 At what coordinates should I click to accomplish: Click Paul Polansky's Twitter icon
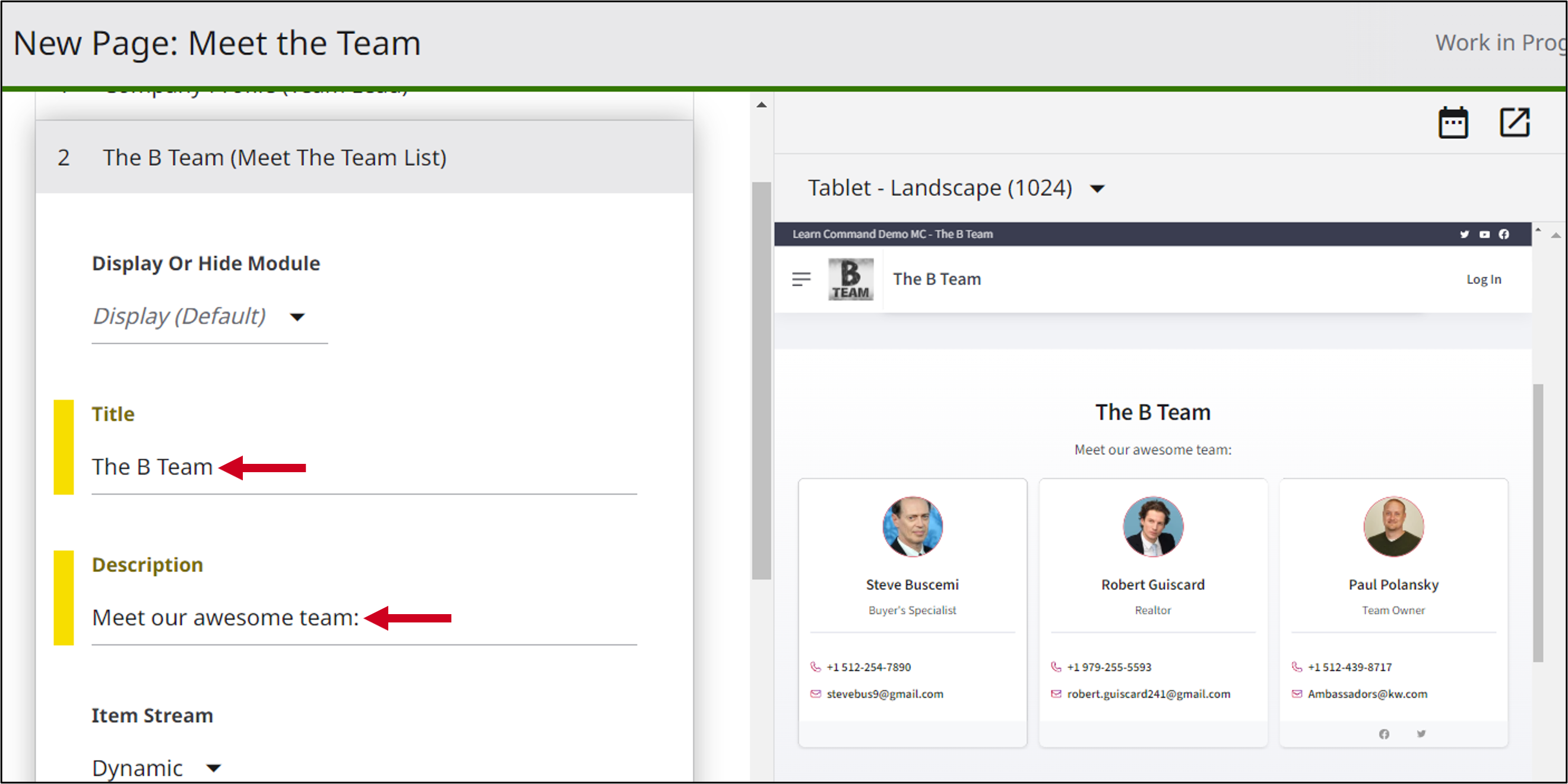1421,734
